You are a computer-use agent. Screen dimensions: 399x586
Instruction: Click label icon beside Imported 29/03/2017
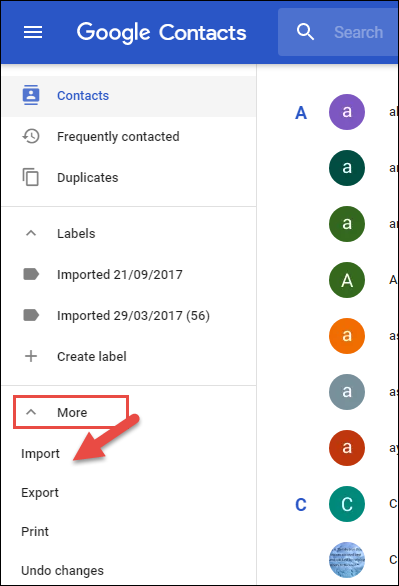[31, 315]
